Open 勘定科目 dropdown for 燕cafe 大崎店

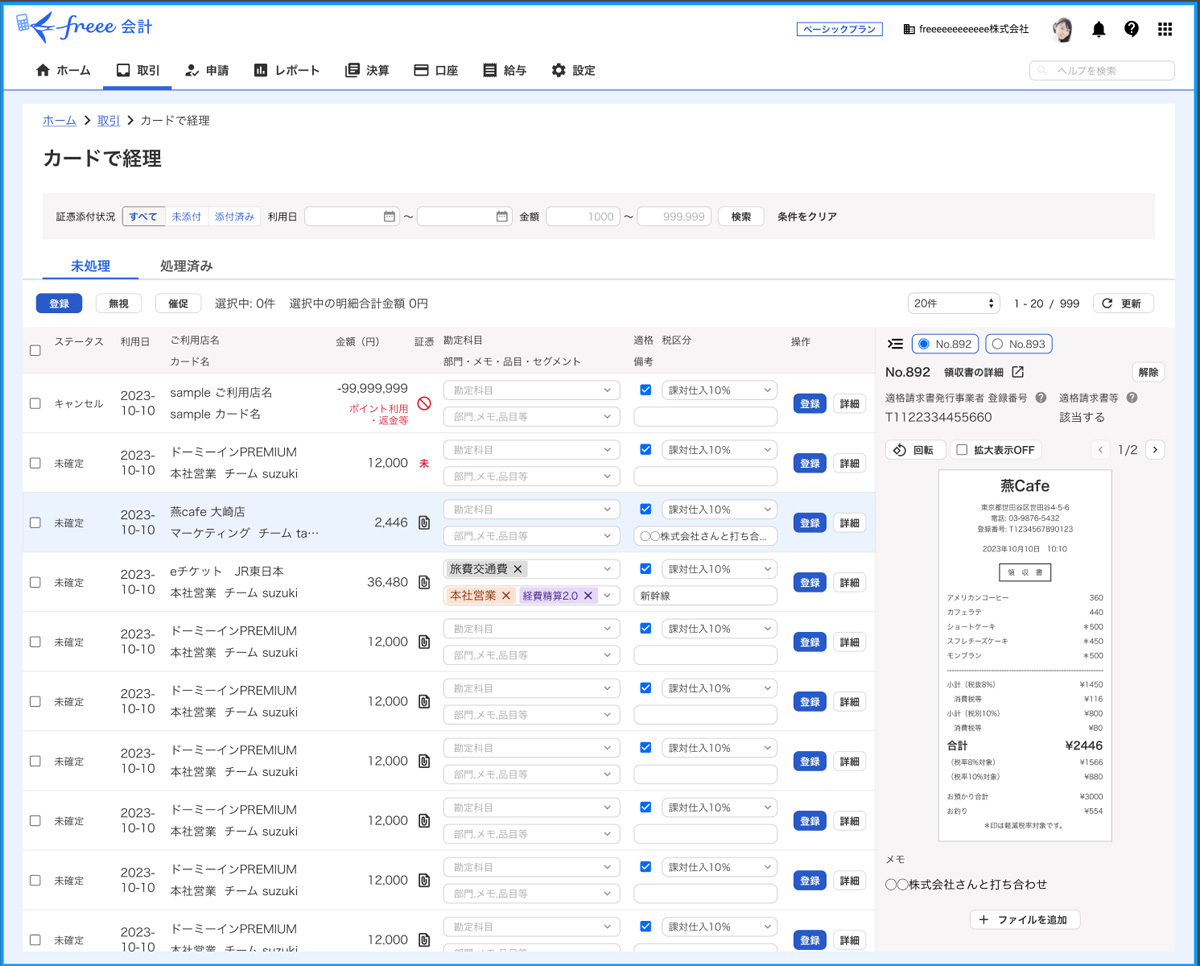532,509
